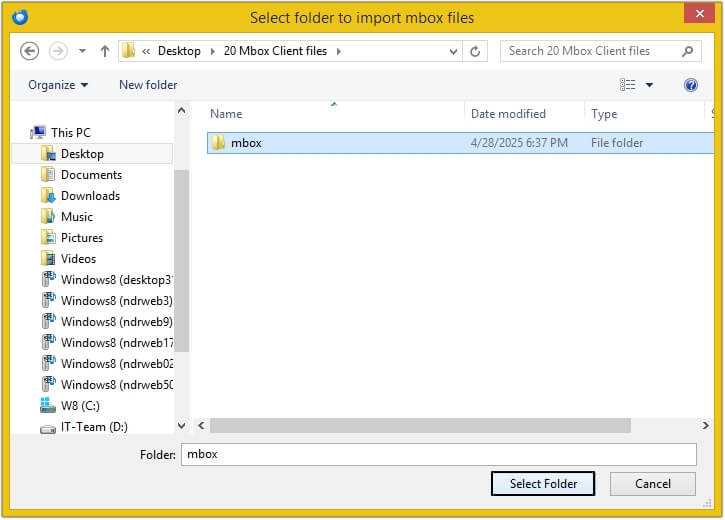Open the Help question mark icon
This screenshot has height=520, width=725.
(x=690, y=85)
